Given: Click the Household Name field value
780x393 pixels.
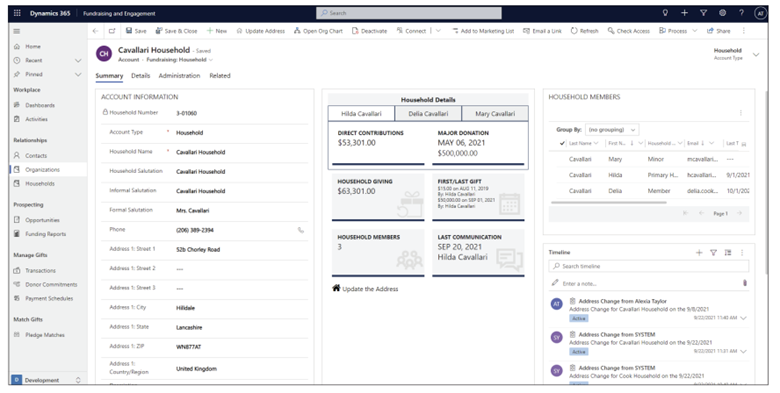Looking at the screenshot, I should [200, 152].
